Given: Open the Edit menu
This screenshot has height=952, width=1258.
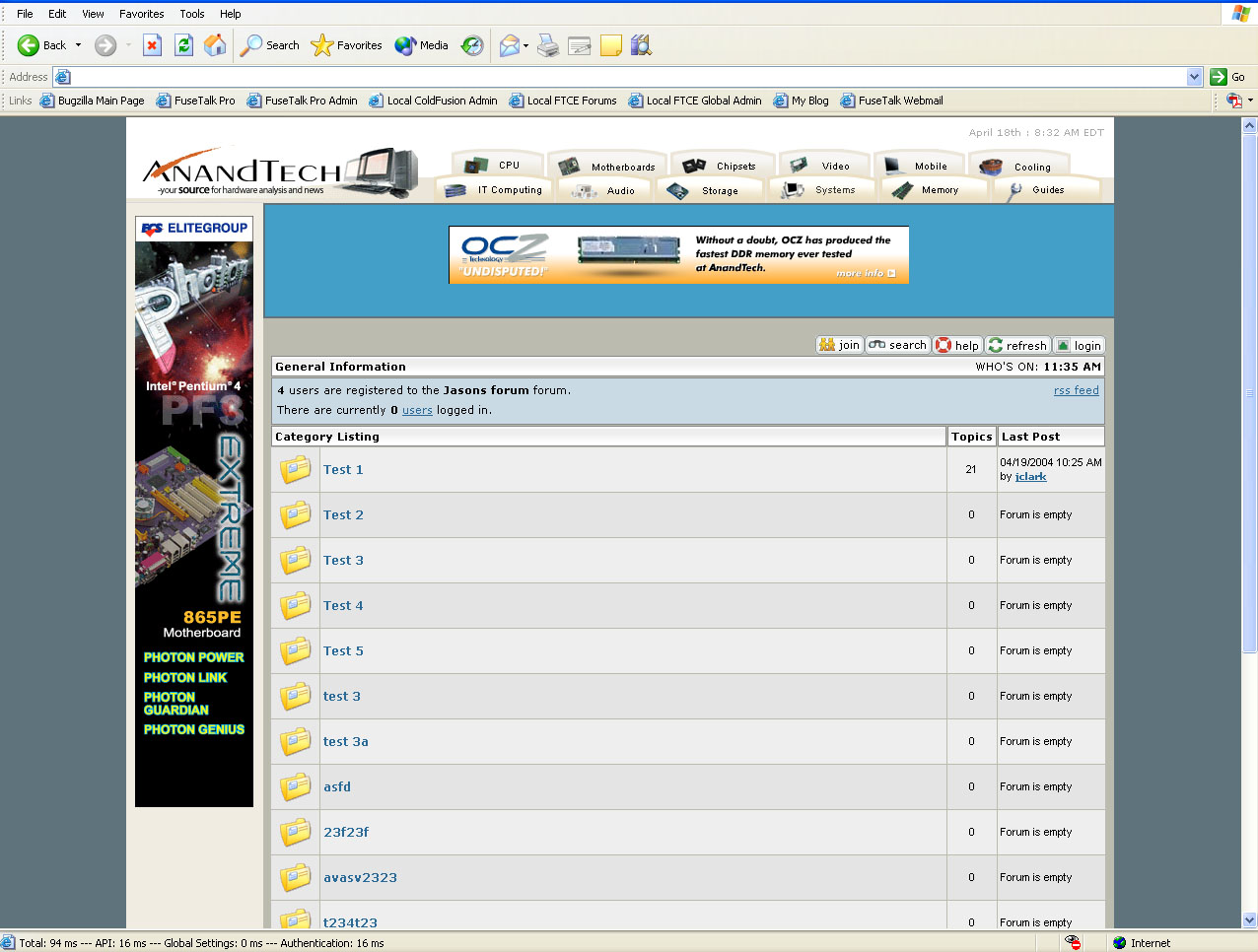Looking at the screenshot, I should (x=57, y=14).
